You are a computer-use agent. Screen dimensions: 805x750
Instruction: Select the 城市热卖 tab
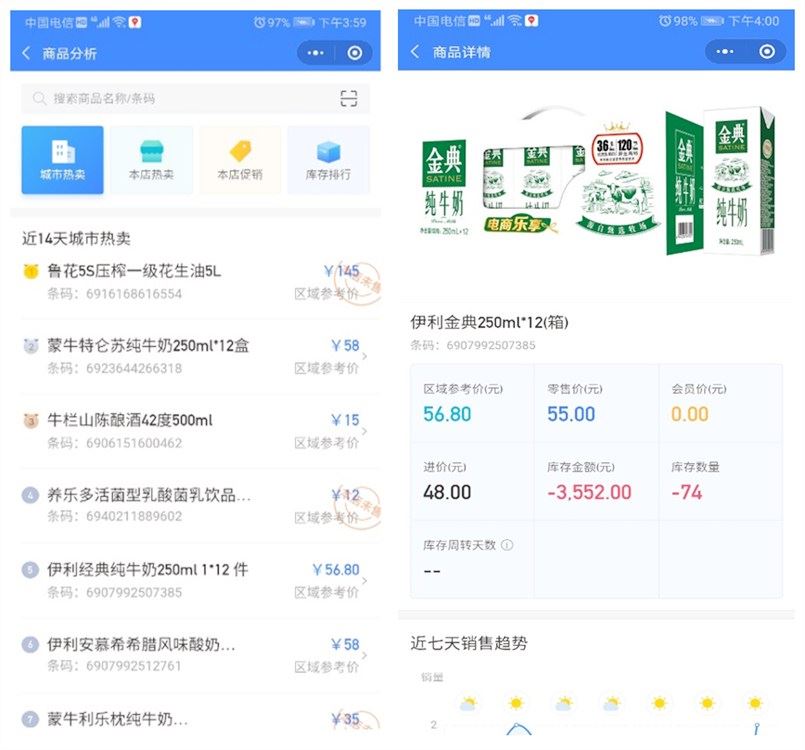coord(62,160)
